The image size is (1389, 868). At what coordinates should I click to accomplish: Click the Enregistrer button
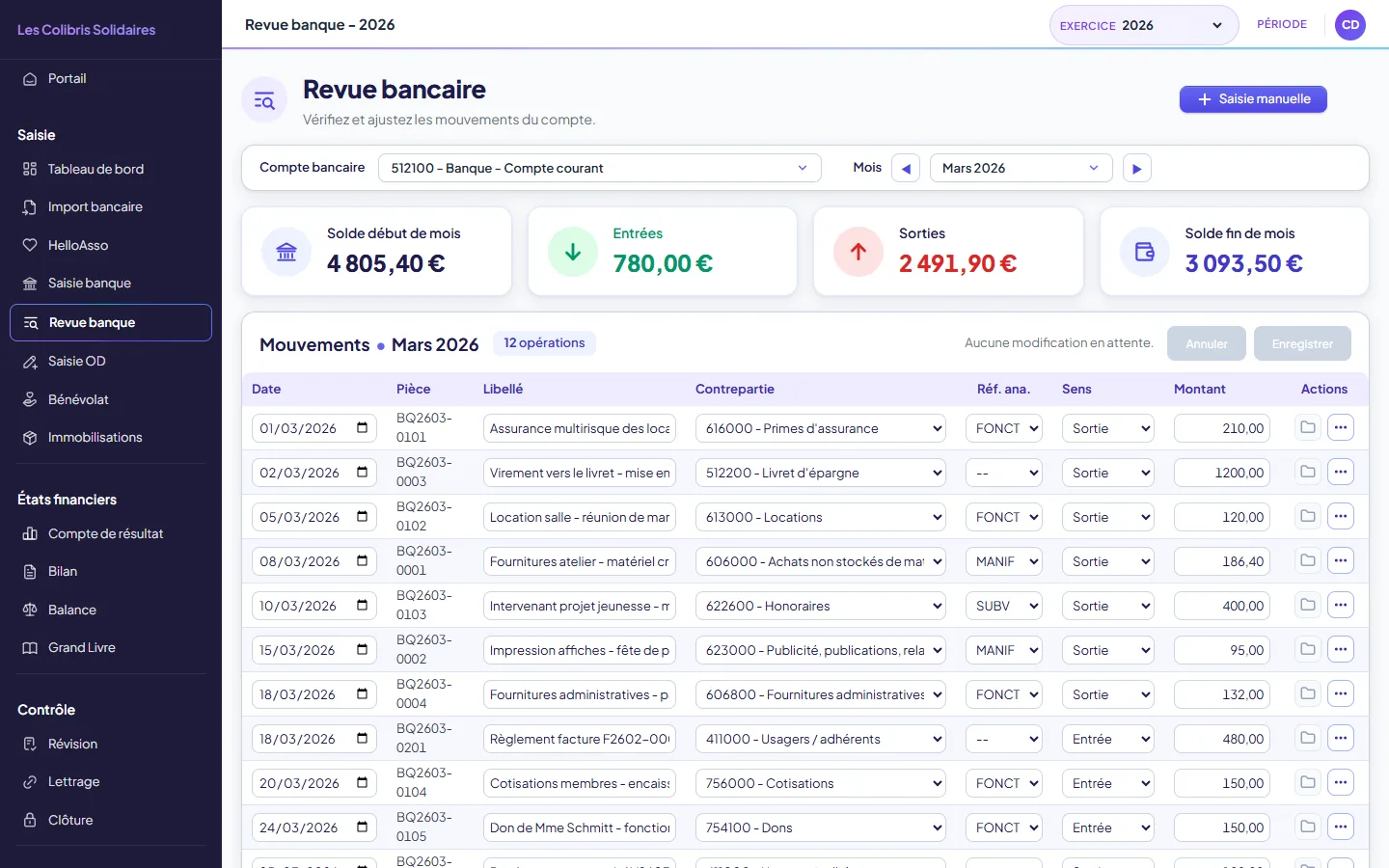1302,343
